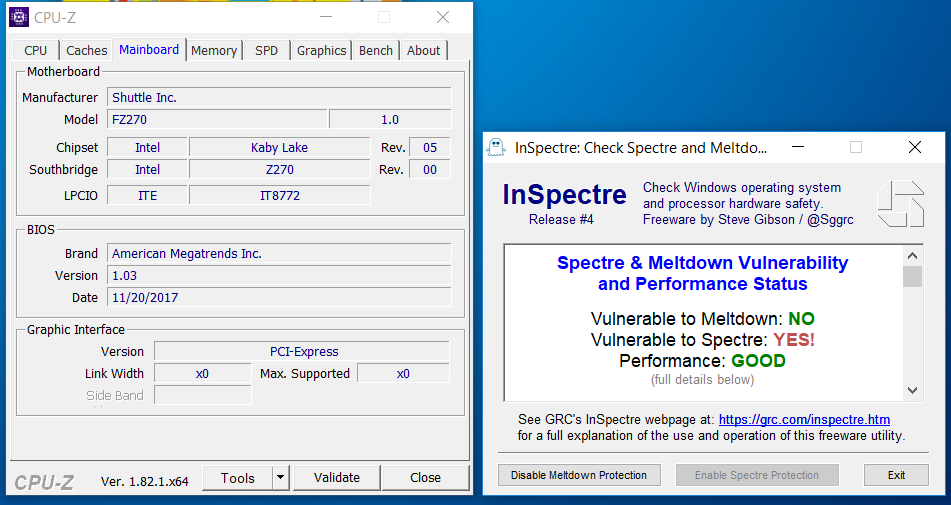Go to the About tab
951x505 pixels.
423,50
